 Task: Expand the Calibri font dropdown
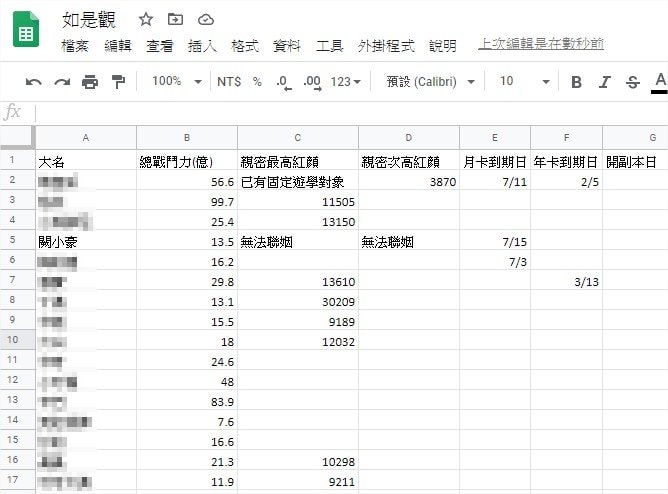[431, 82]
